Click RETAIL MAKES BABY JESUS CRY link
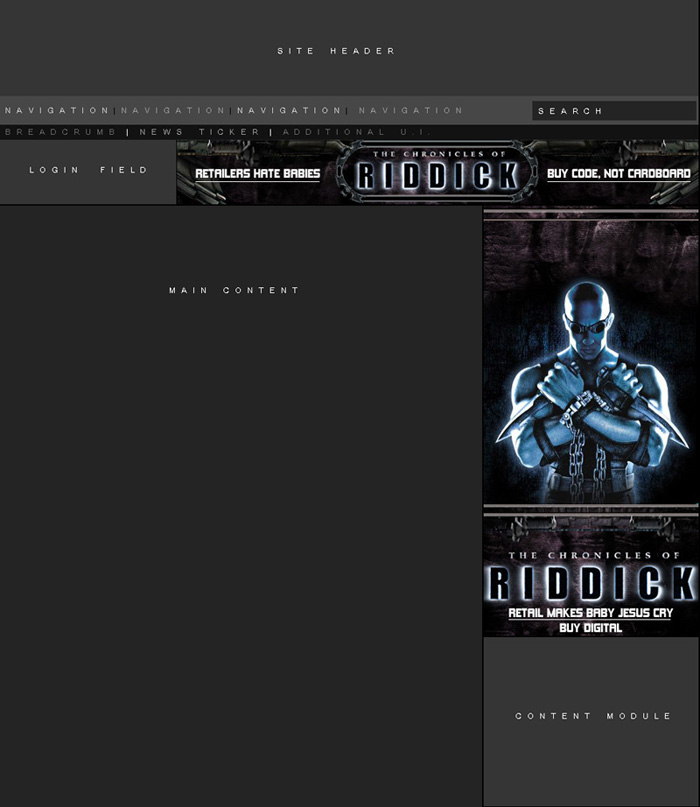700x807 pixels. point(590,613)
